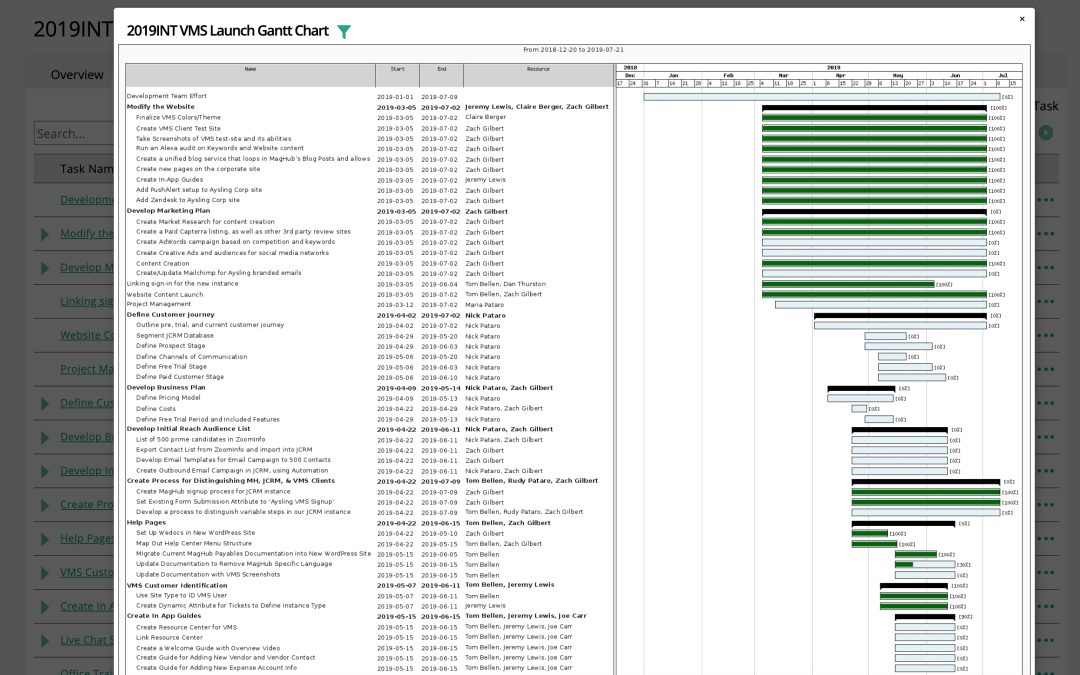Select the 'Website Content Launch' task name
Image resolution: width=1080 pixels, height=675 pixels.
click(165, 294)
